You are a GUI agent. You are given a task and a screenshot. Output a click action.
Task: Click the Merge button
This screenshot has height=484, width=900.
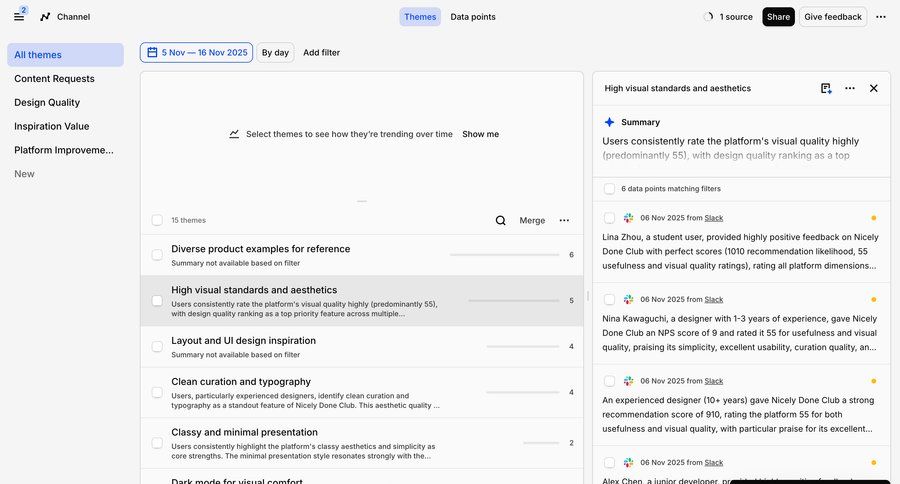tap(532, 220)
